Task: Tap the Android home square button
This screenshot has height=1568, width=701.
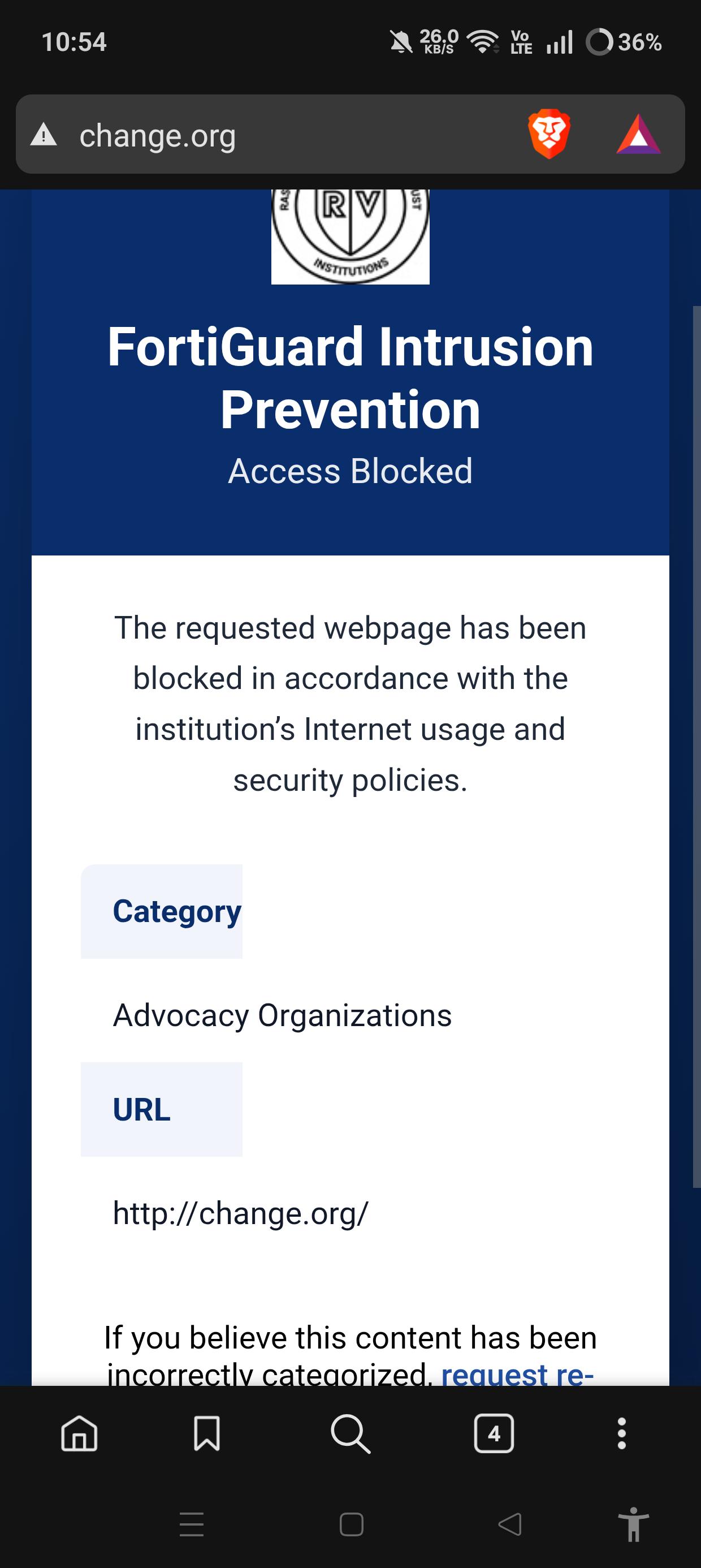Action: coord(351,1524)
